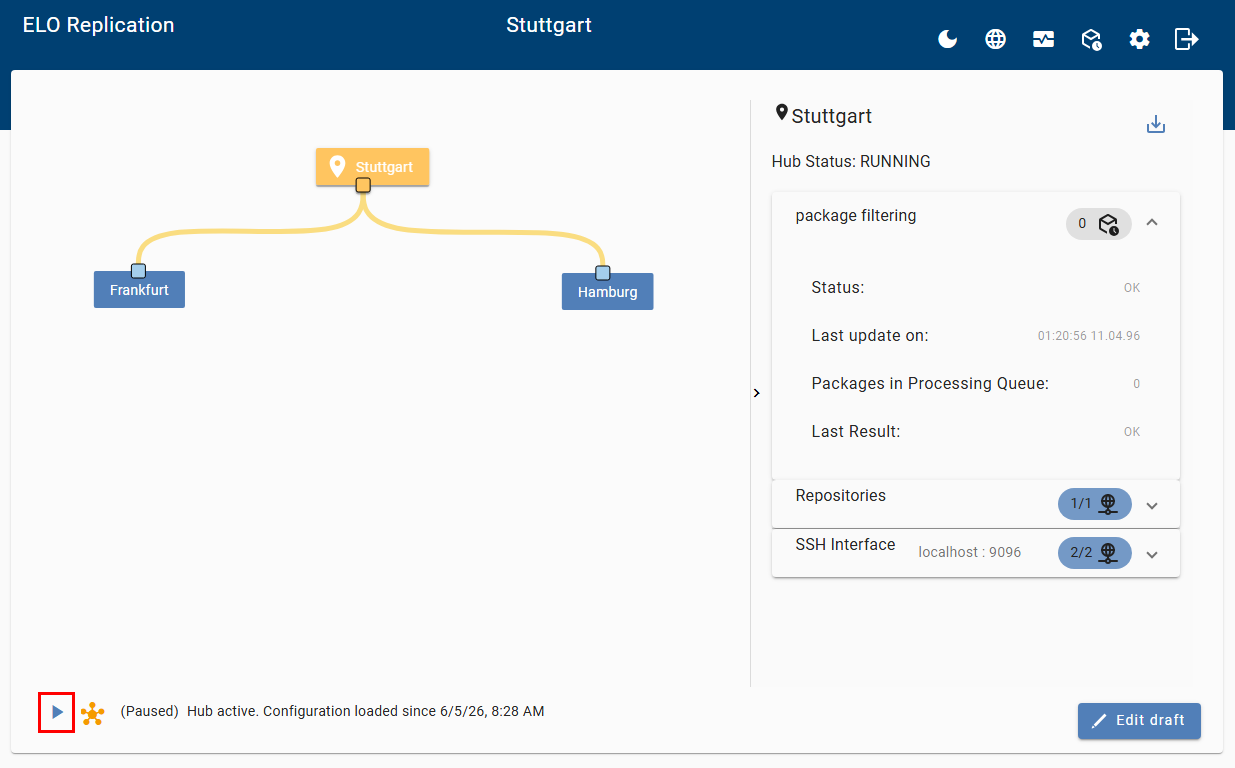The height and width of the screenshot is (768, 1235).
Task: Click Hamburg node's connector port
Action: click(602, 273)
